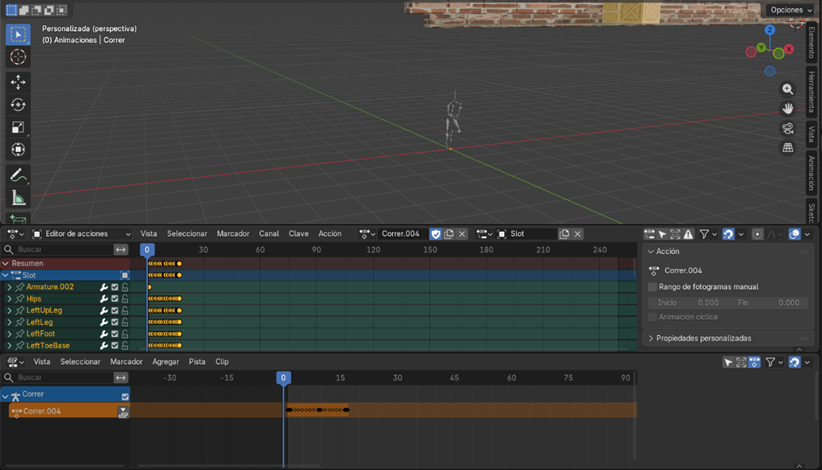Activate the Scale tool

[x=18, y=127]
